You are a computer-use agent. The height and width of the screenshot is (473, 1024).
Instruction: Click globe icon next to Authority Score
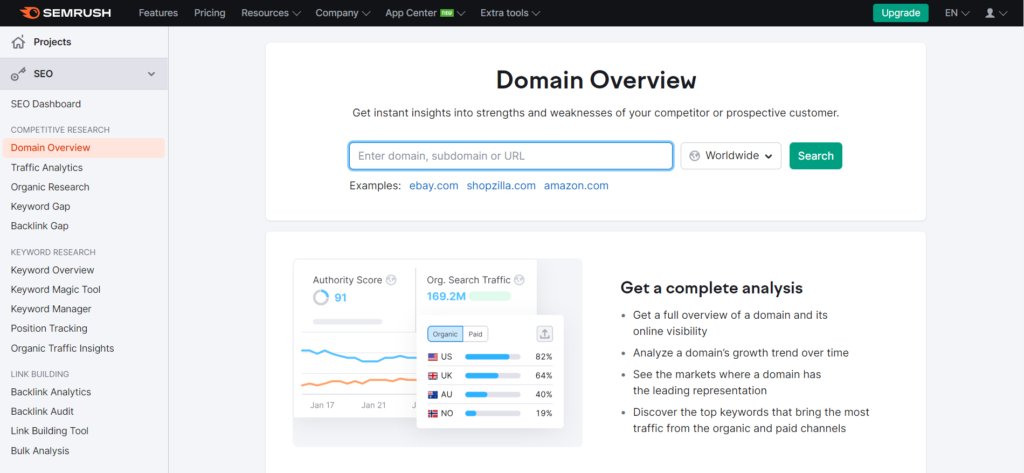pyautogui.click(x=391, y=280)
